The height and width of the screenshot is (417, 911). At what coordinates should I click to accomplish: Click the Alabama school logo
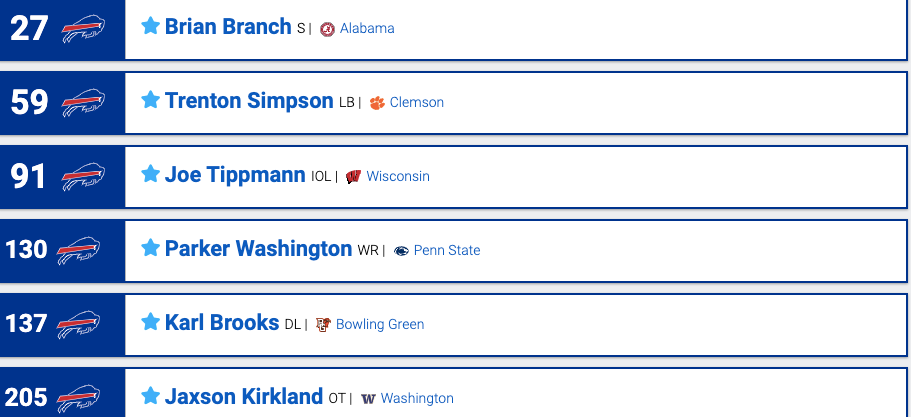[327, 29]
